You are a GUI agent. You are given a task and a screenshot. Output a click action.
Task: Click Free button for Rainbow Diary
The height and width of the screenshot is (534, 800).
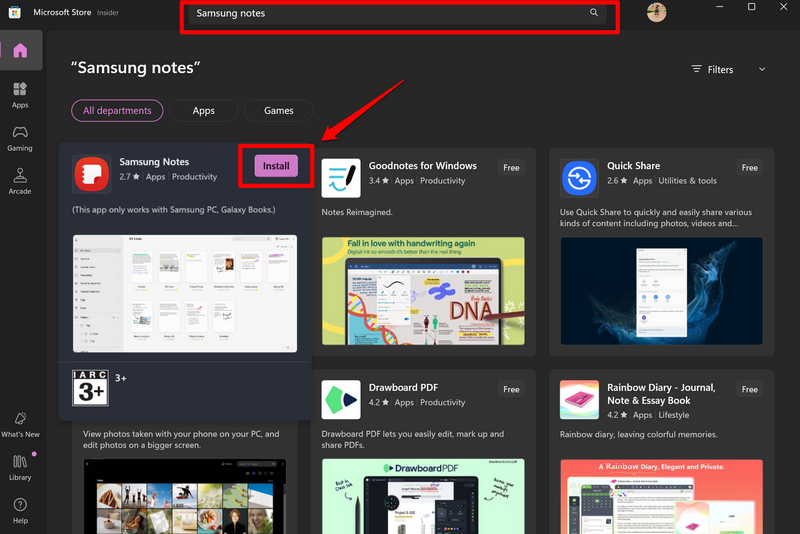(x=749, y=389)
